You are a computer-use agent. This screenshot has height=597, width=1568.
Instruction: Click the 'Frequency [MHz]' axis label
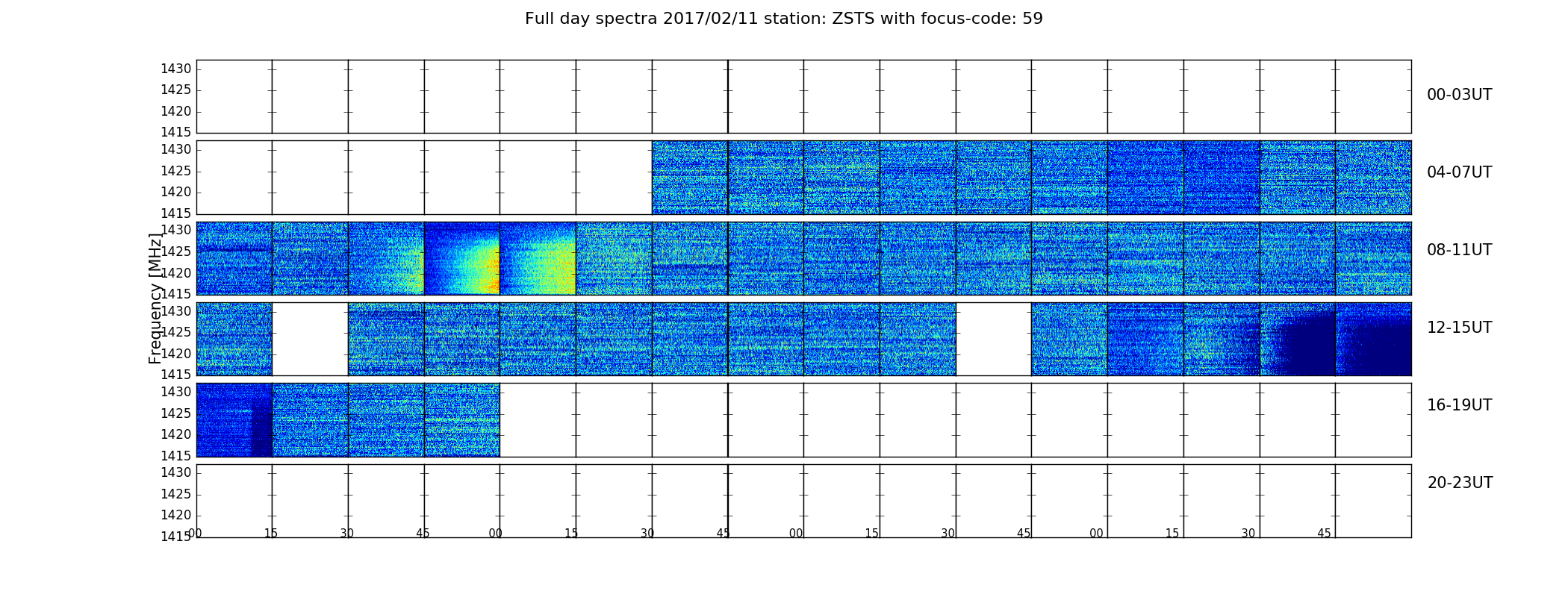coord(155,298)
